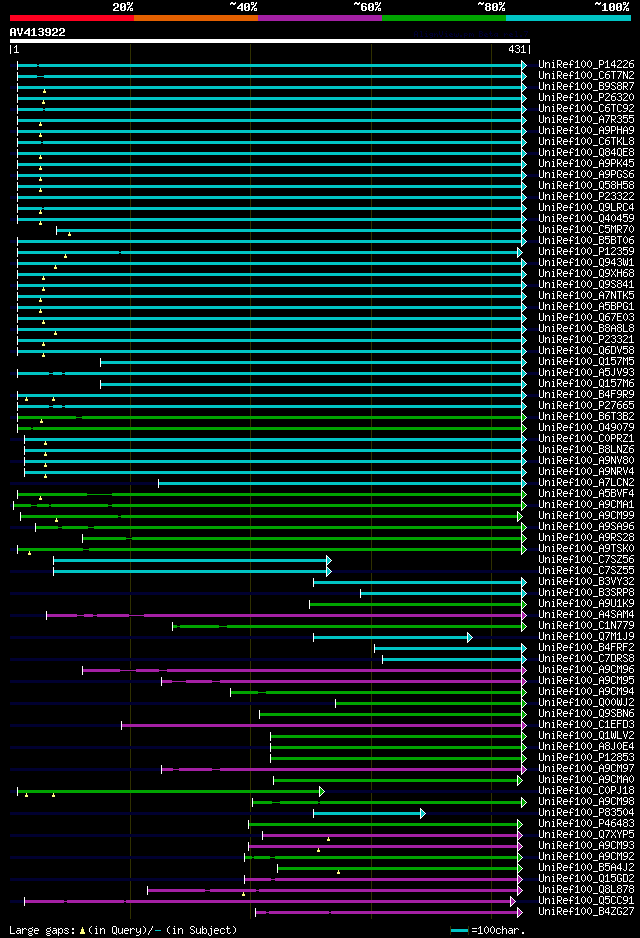Viewport: 640px width, 938px height.
Task: Select the UniRef100_B4F9R9 label
Action: click(586, 394)
